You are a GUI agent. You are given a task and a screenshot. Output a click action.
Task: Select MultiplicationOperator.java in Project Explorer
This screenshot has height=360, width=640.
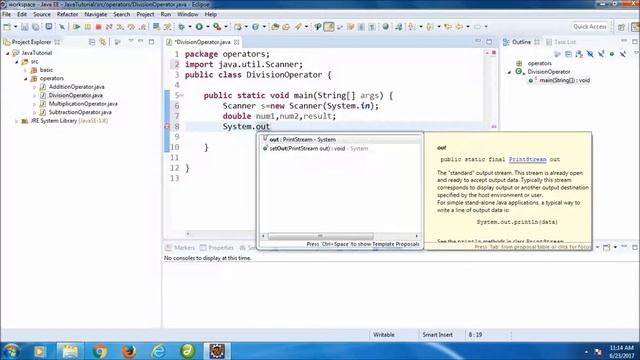pos(83,104)
